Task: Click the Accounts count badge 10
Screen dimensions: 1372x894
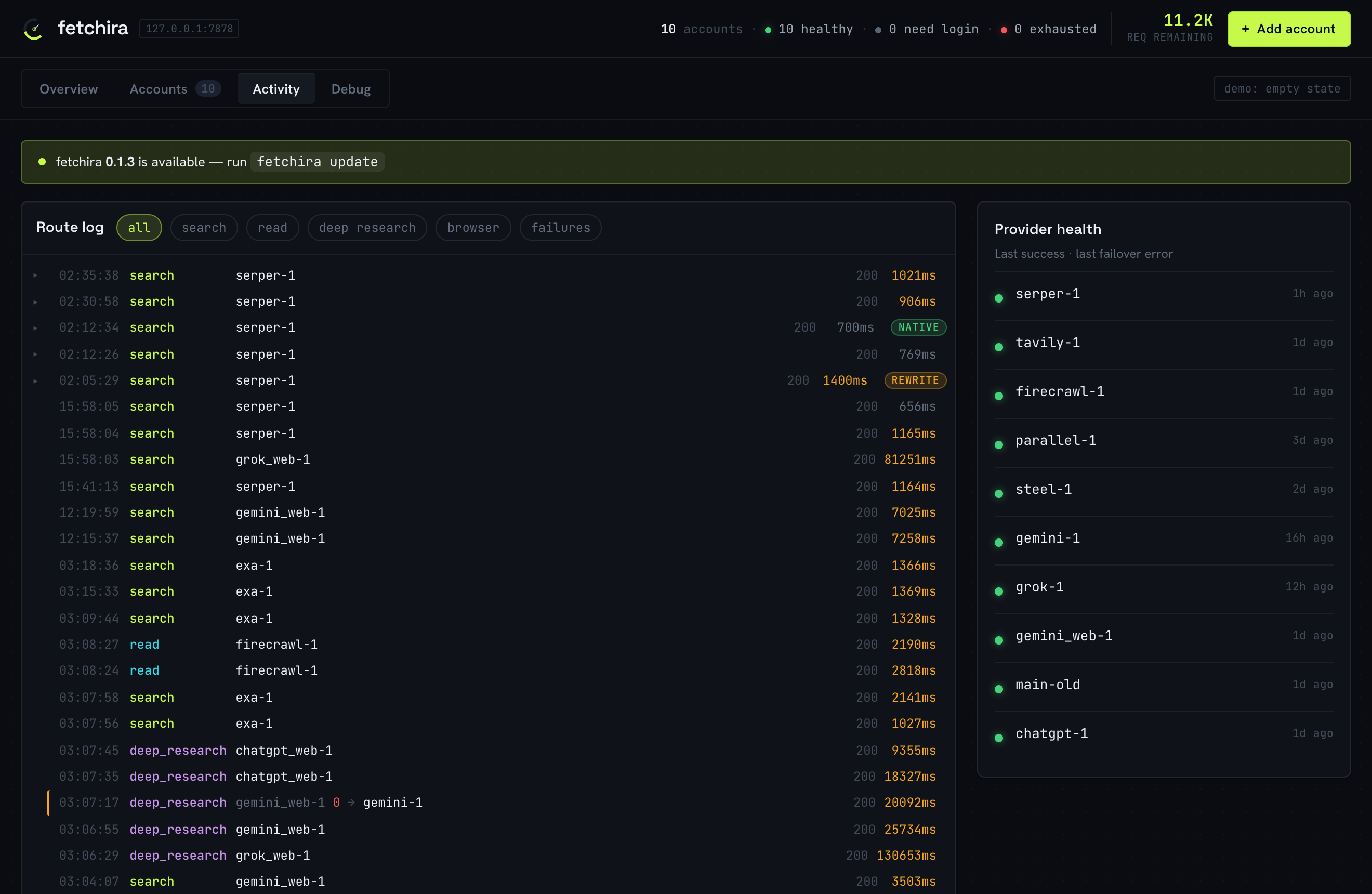Action: [208, 89]
